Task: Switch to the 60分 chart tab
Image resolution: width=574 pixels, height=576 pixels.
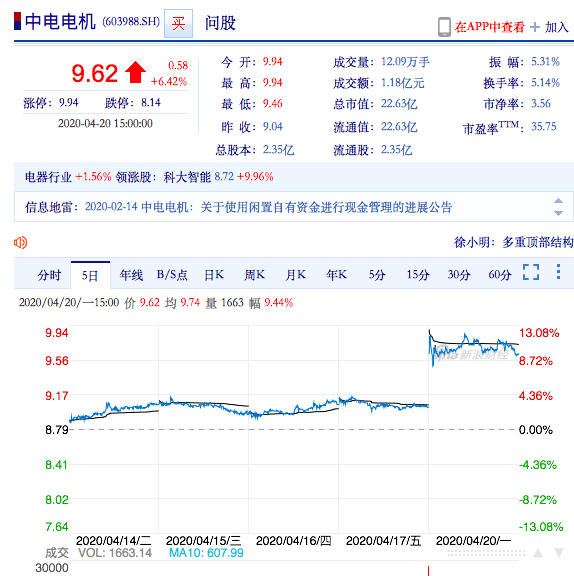Action: click(500, 275)
